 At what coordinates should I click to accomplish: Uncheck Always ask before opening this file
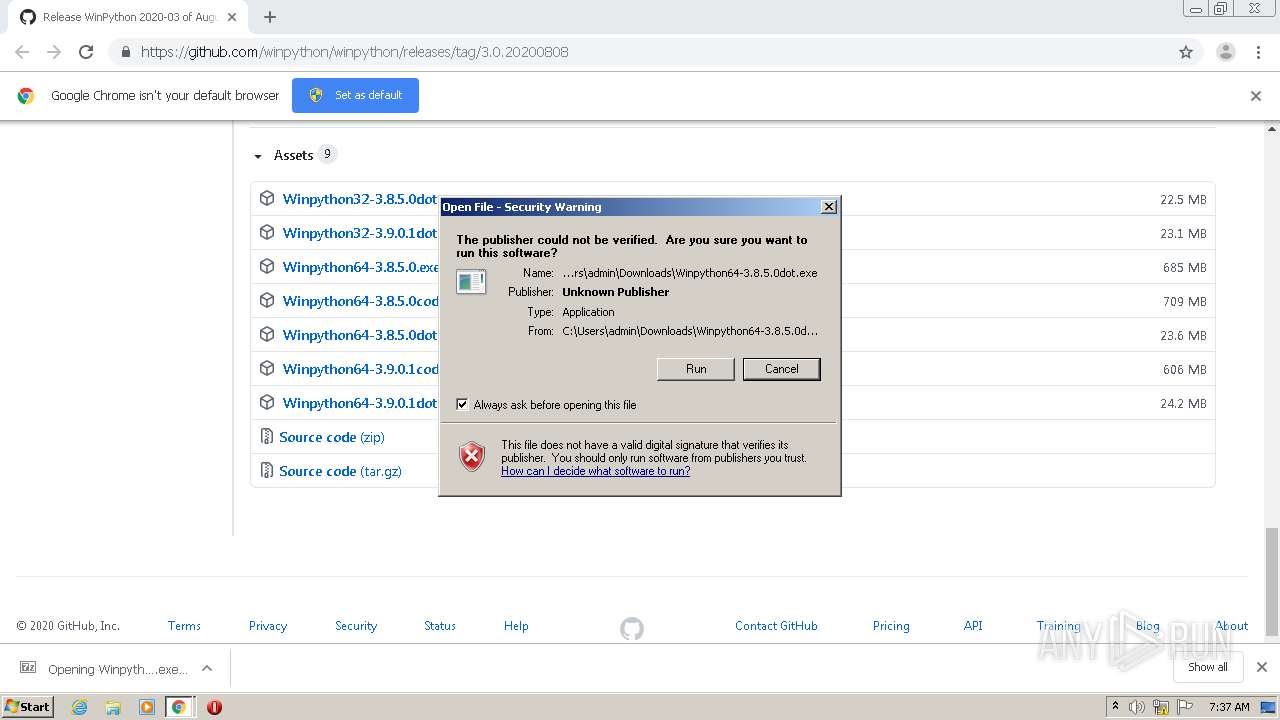click(462, 405)
